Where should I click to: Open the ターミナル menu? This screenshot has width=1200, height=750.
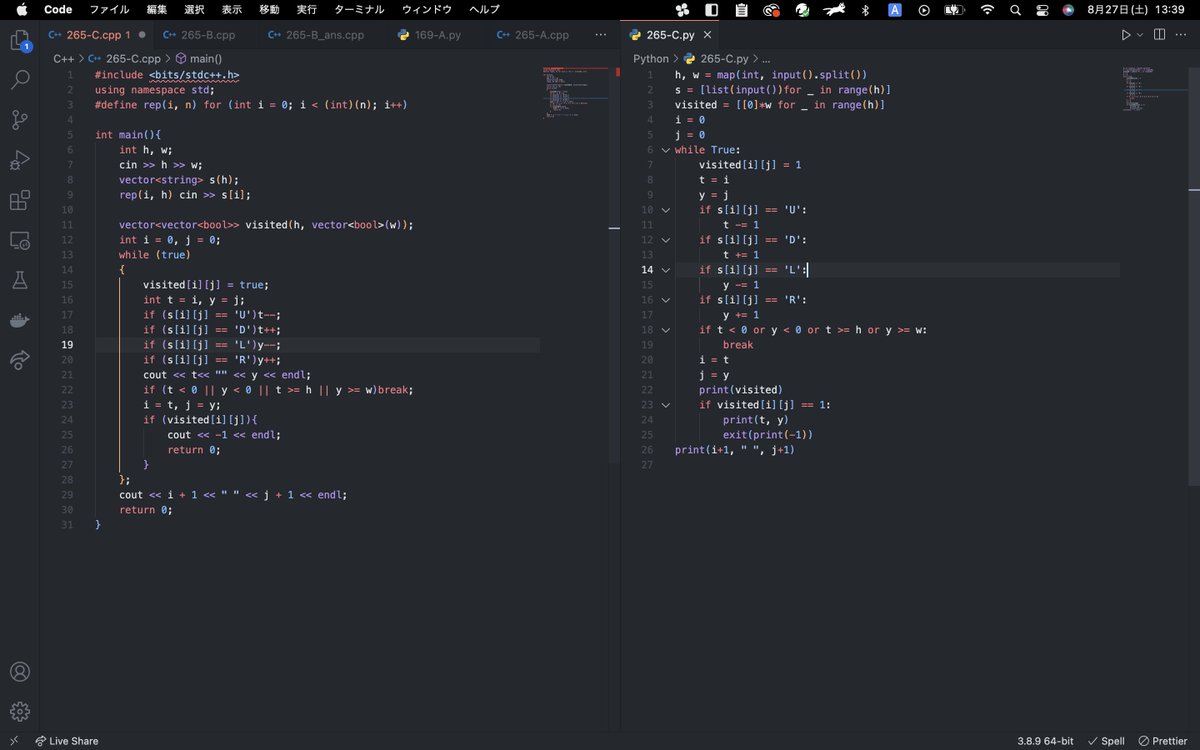pyautogui.click(x=359, y=9)
